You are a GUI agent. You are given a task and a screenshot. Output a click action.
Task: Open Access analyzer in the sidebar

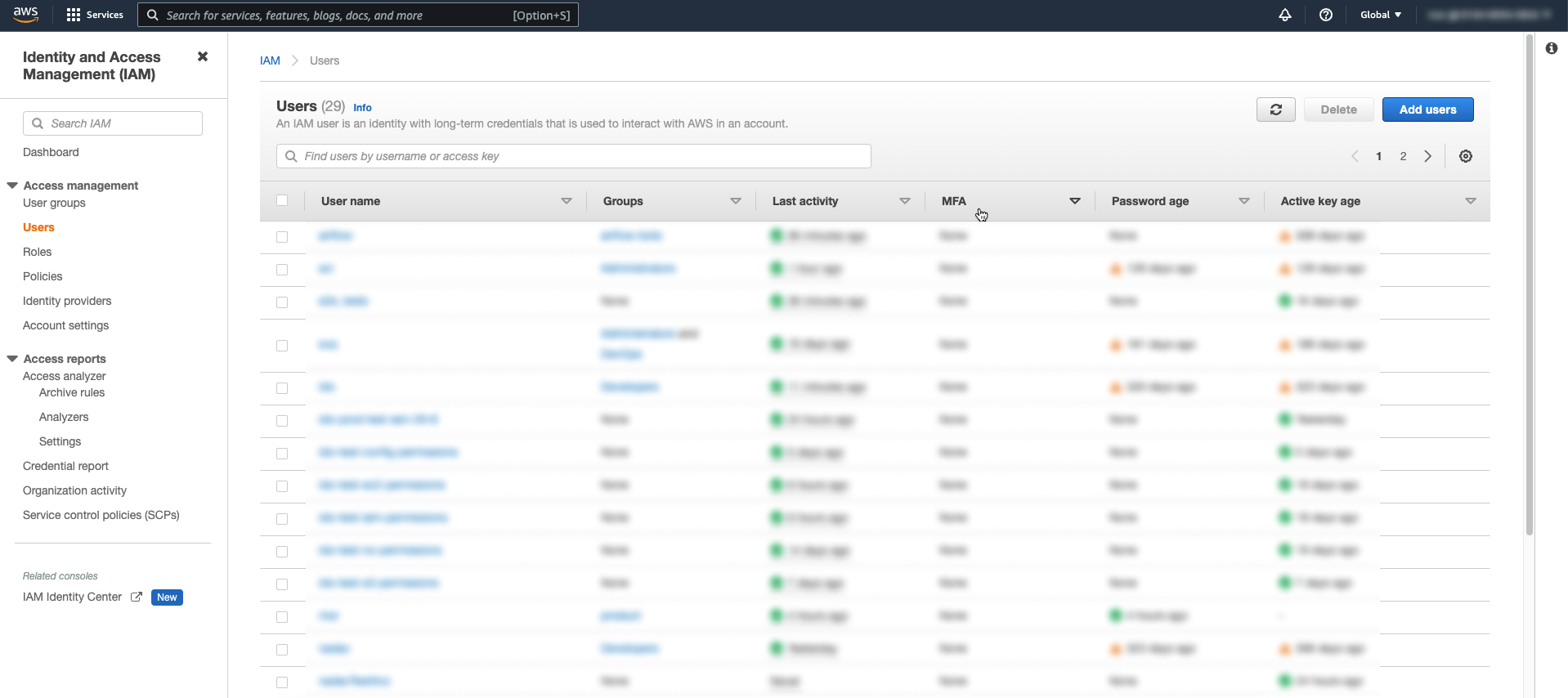65,376
